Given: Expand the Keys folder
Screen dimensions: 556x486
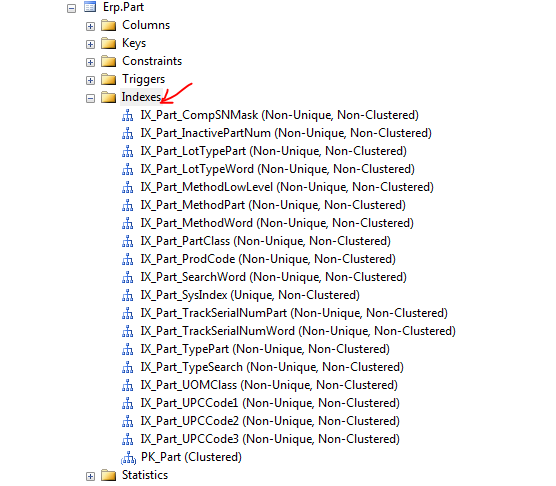Looking at the screenshot, I should (x=90, y=44).
